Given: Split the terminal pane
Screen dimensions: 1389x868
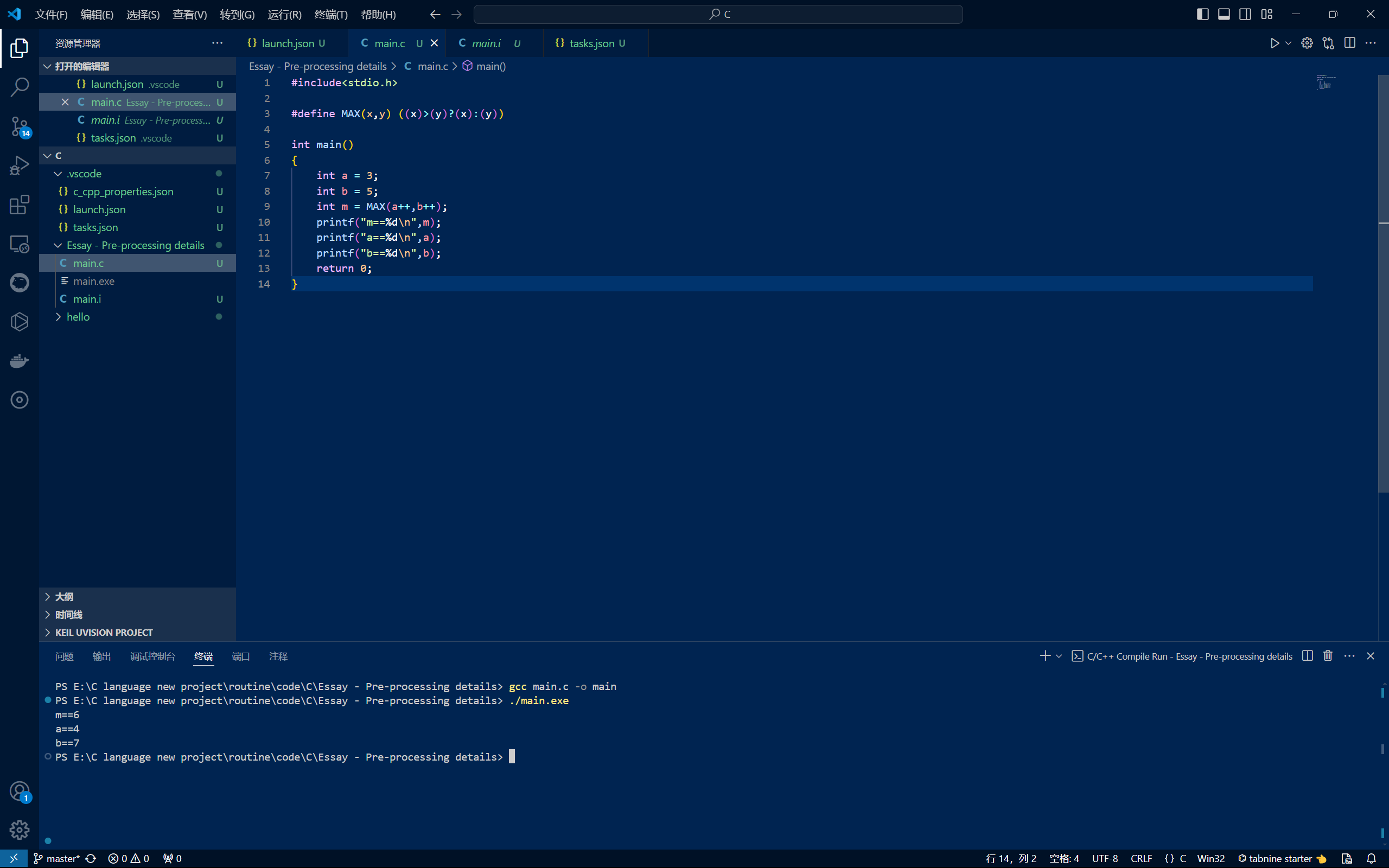Looking at the screenshot, I should coord(1308,656).
